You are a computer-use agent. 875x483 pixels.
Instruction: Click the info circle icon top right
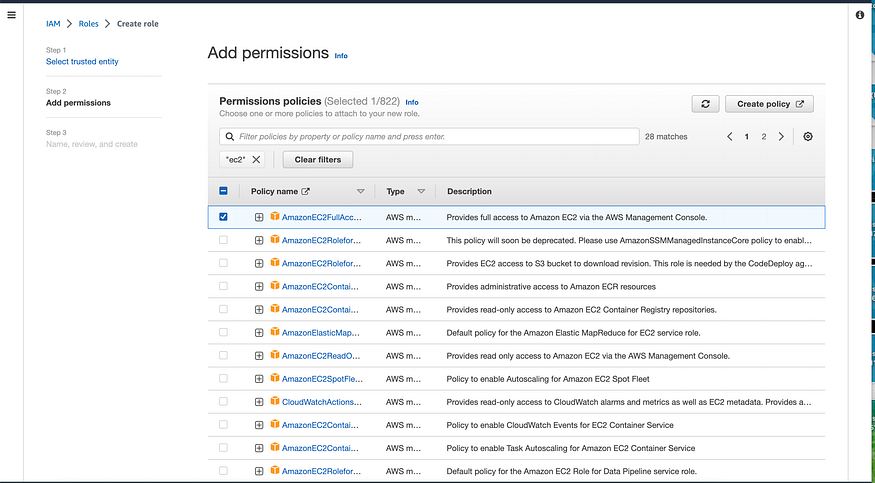860,16
